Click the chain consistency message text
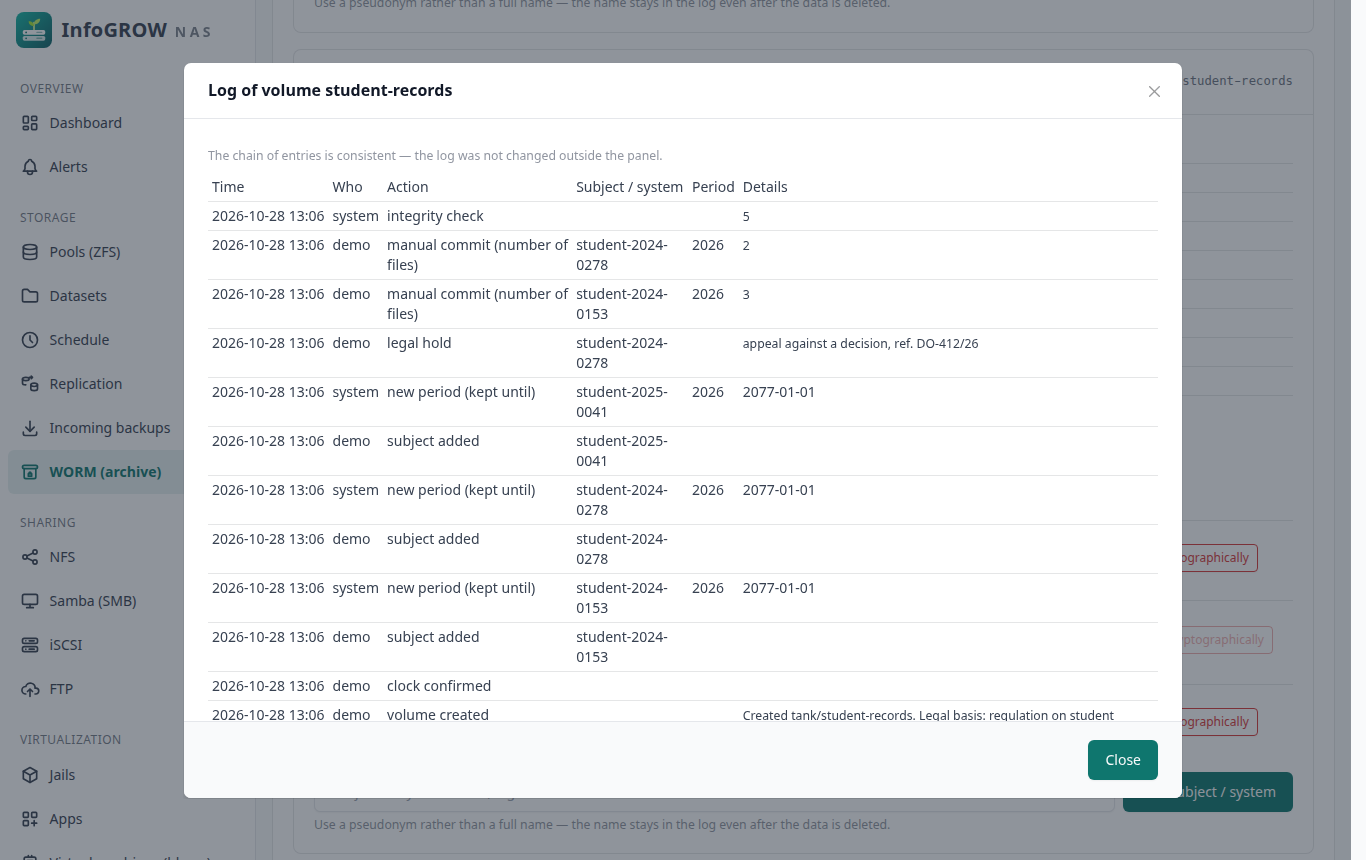Screen dimensions: 1366x860 click(435, 155)
